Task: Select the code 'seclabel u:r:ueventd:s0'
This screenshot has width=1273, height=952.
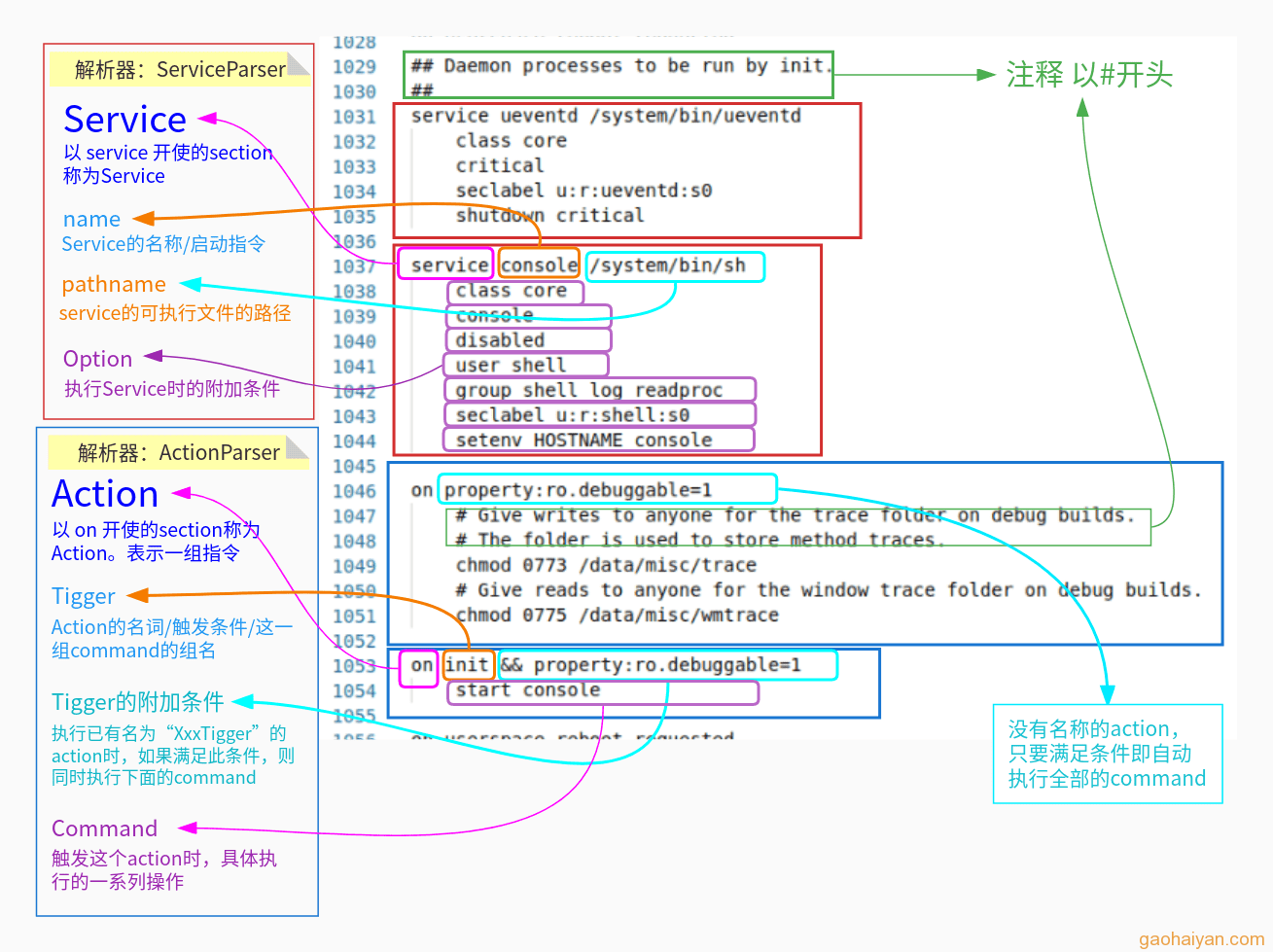Action: 583,191
